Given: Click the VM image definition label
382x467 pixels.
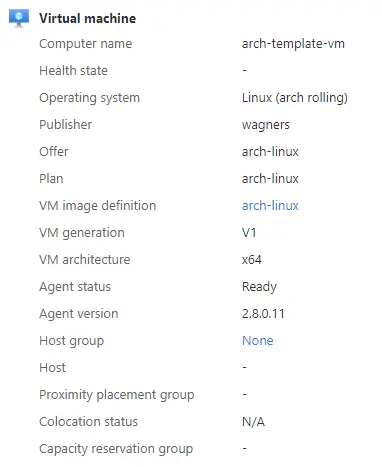Looking at the screenshot, I should [98, 206].
